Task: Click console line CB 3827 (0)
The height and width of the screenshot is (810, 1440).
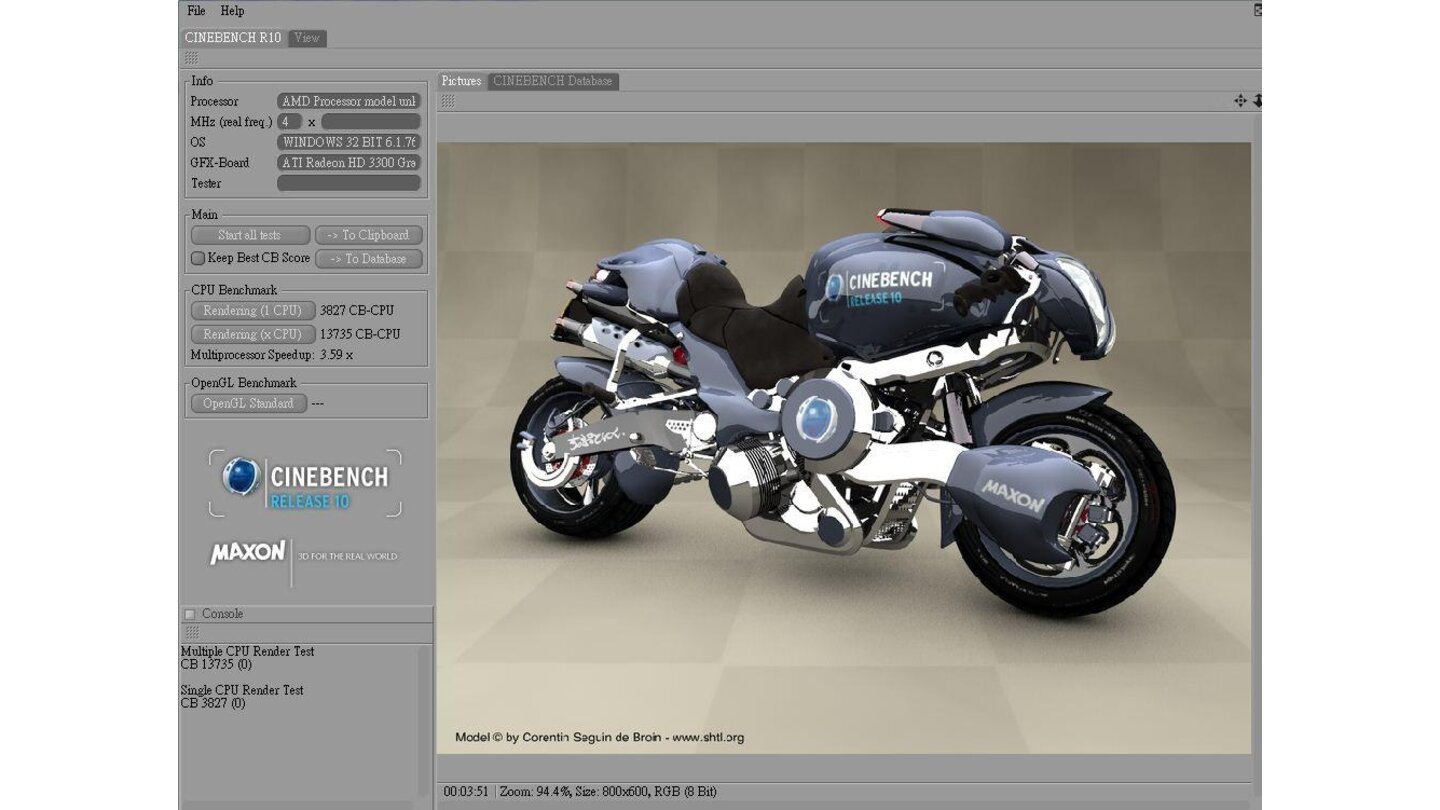Action: pyautogui.click(x=213, y=704)
